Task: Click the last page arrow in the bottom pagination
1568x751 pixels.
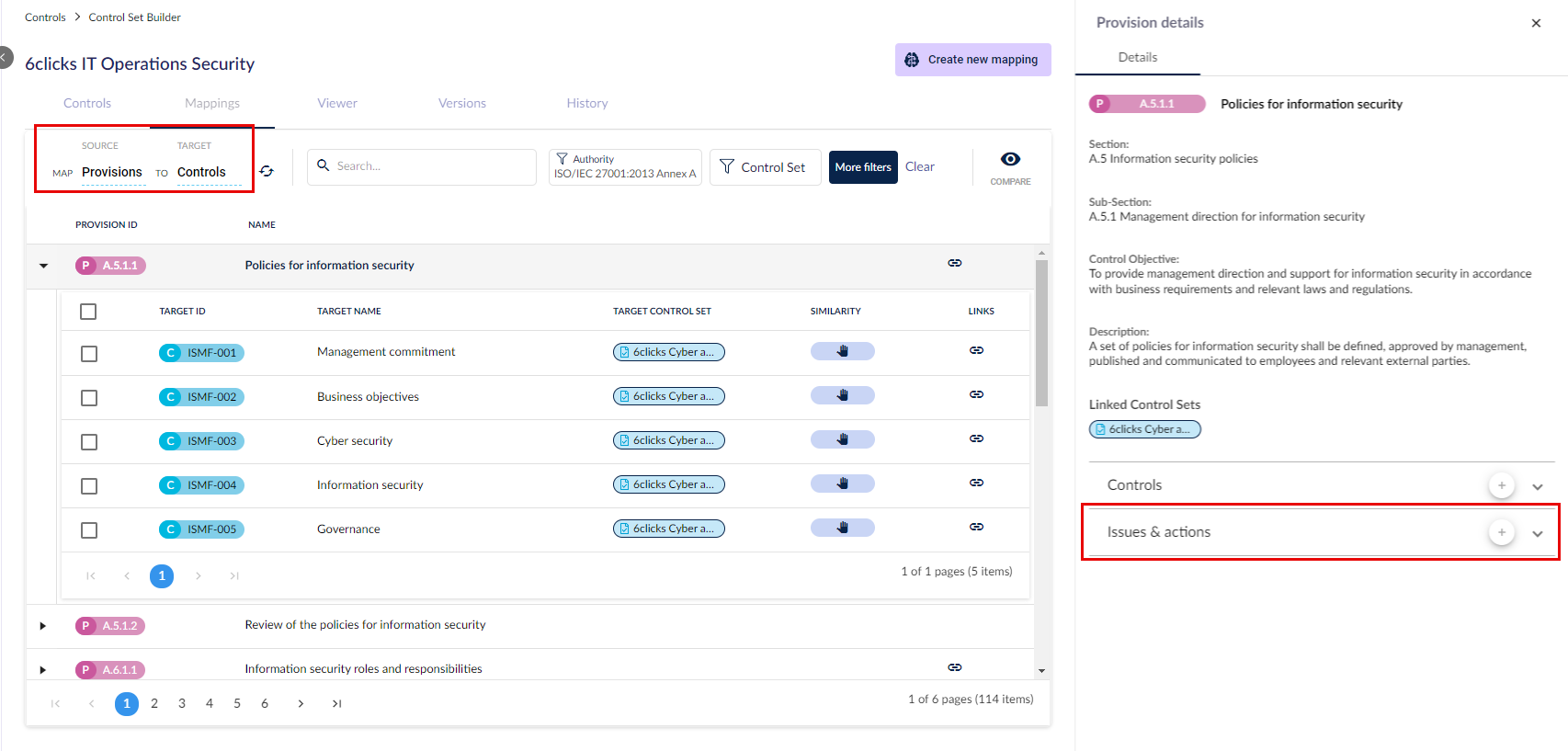Action: 336,703
